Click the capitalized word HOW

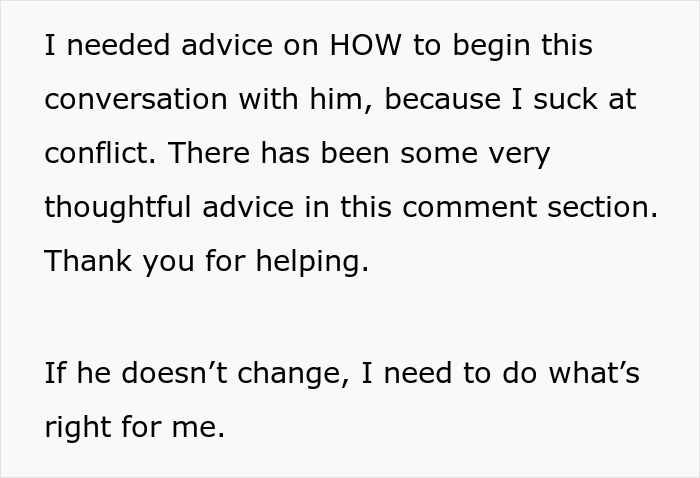tap(366, 45)
